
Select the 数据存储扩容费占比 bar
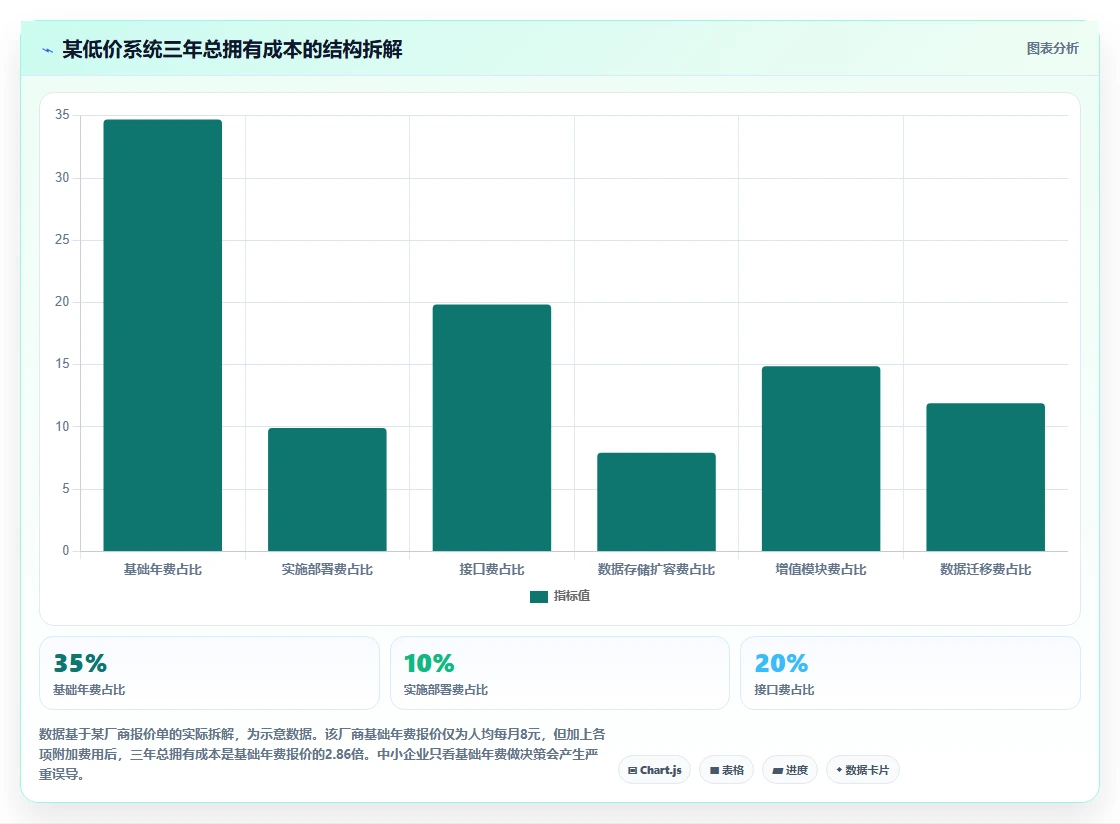pyautogui.click(x=656, y=502)
